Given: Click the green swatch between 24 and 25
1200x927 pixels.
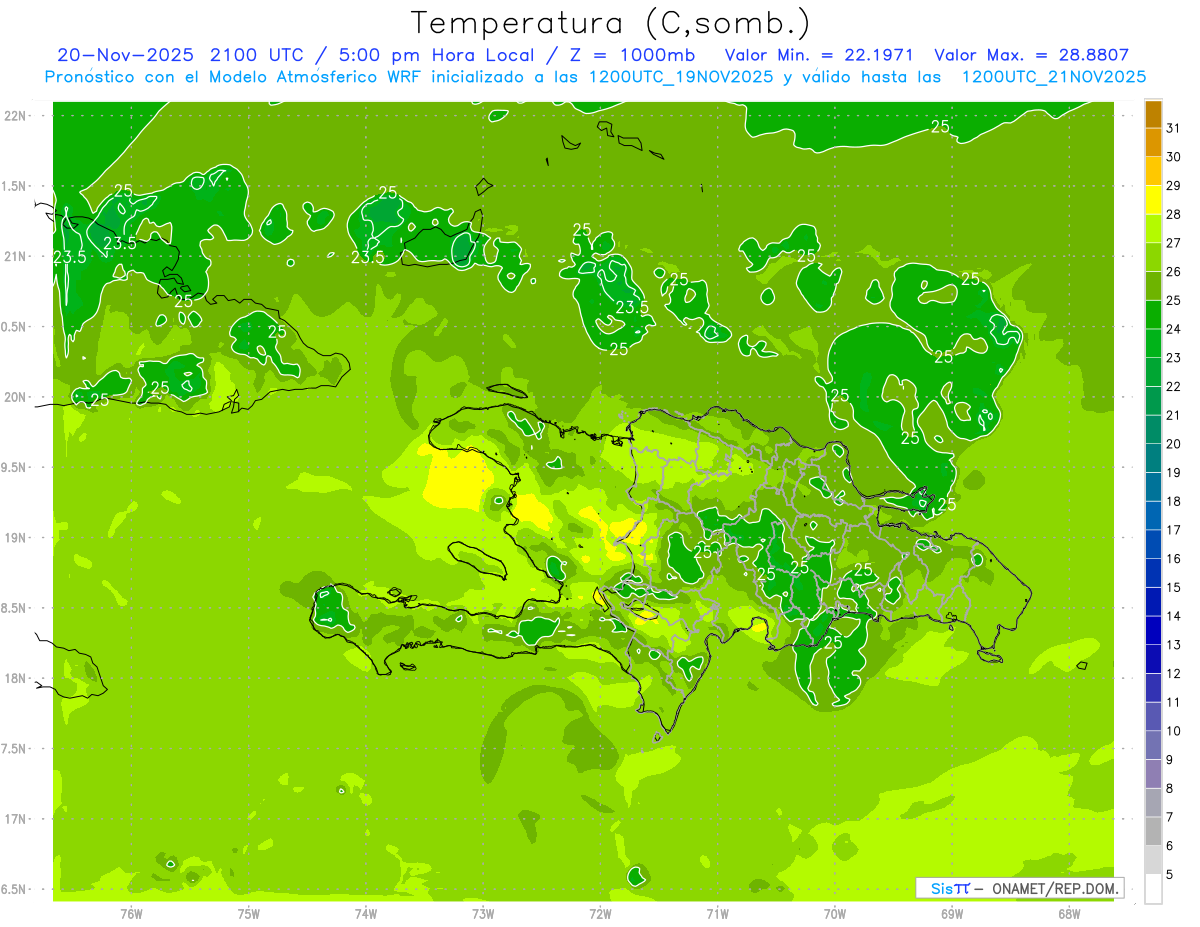Looking at the screenshot, I should tap(1153, 315).
